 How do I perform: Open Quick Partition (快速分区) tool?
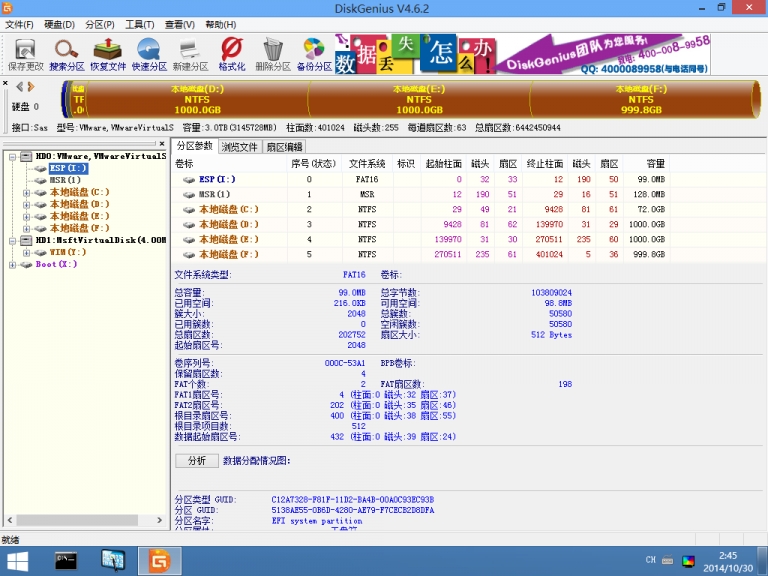tap(149, 55)
